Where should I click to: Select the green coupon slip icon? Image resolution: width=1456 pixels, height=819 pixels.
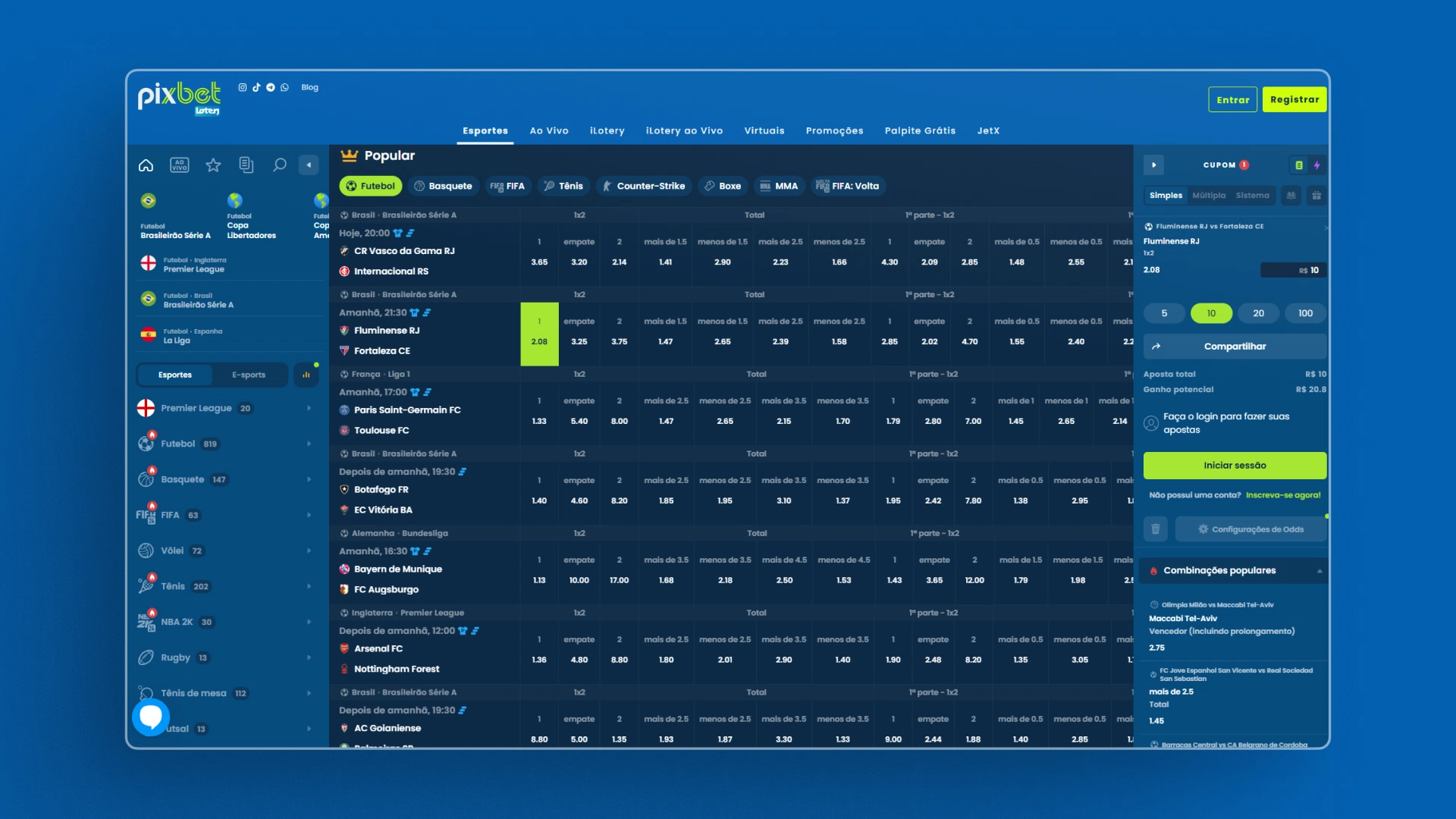point(1299,165)
